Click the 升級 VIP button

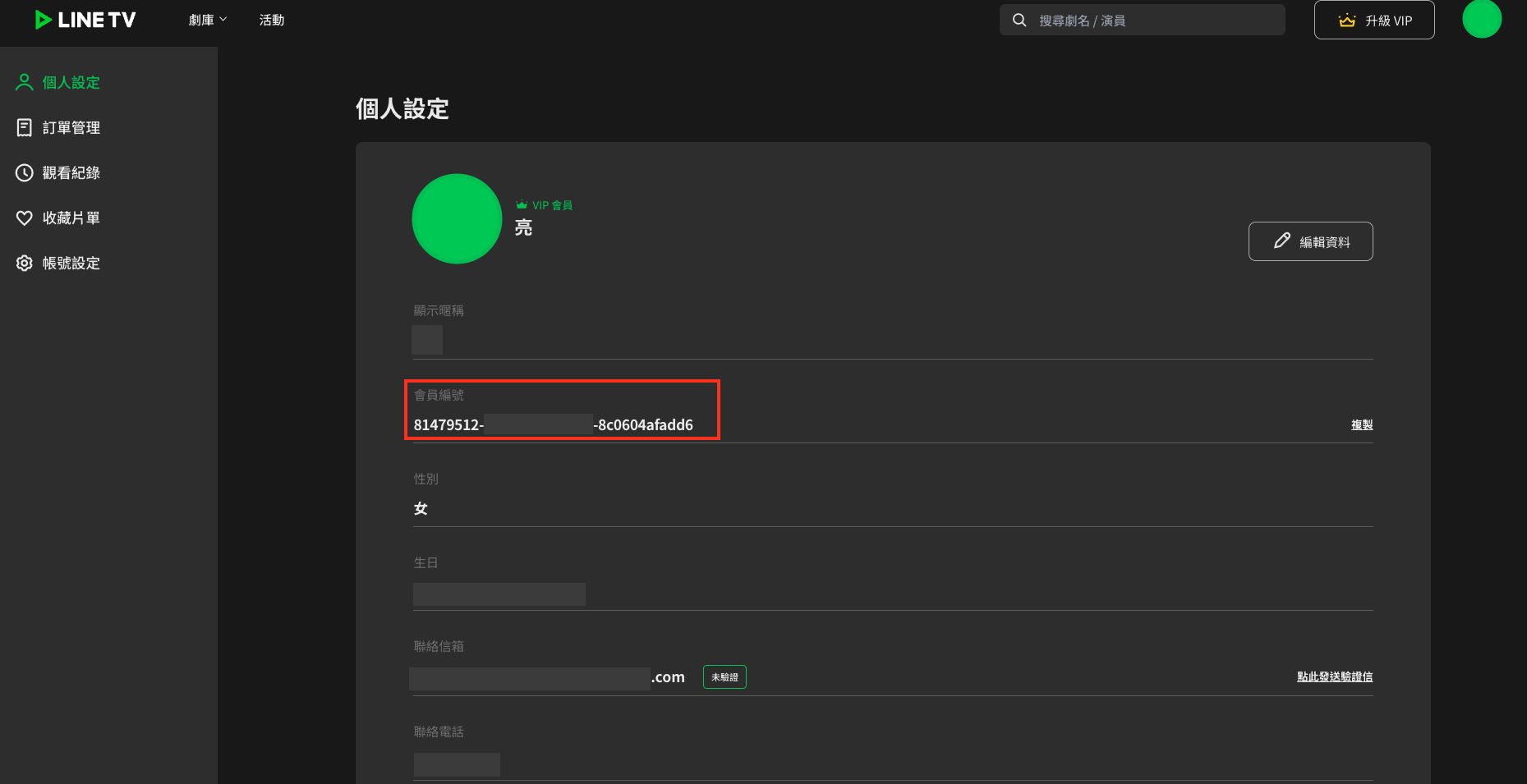click(x=1373, y=20)
